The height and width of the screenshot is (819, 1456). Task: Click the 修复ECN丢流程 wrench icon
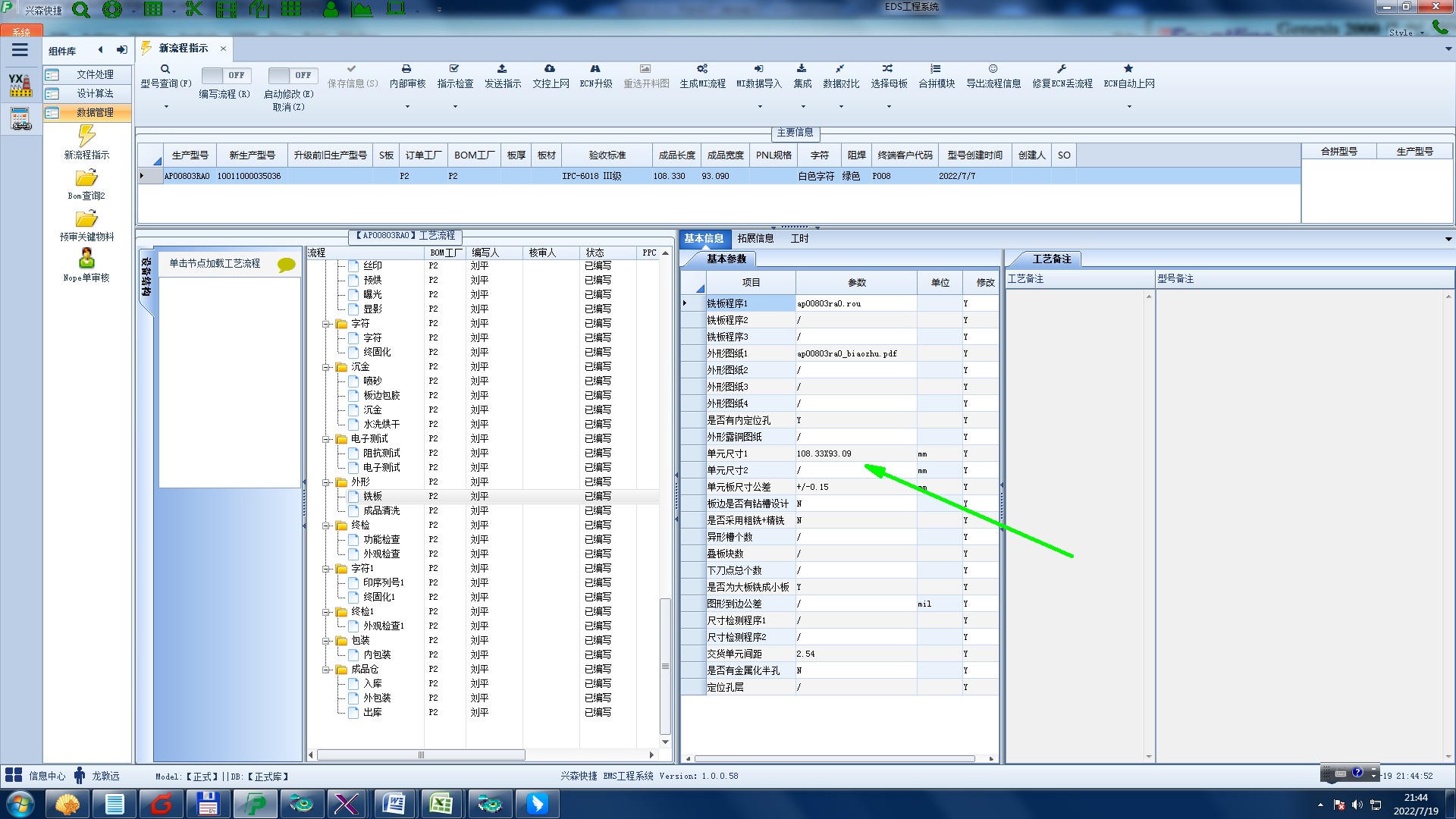pyautogui.click(x=1062, y=69)
